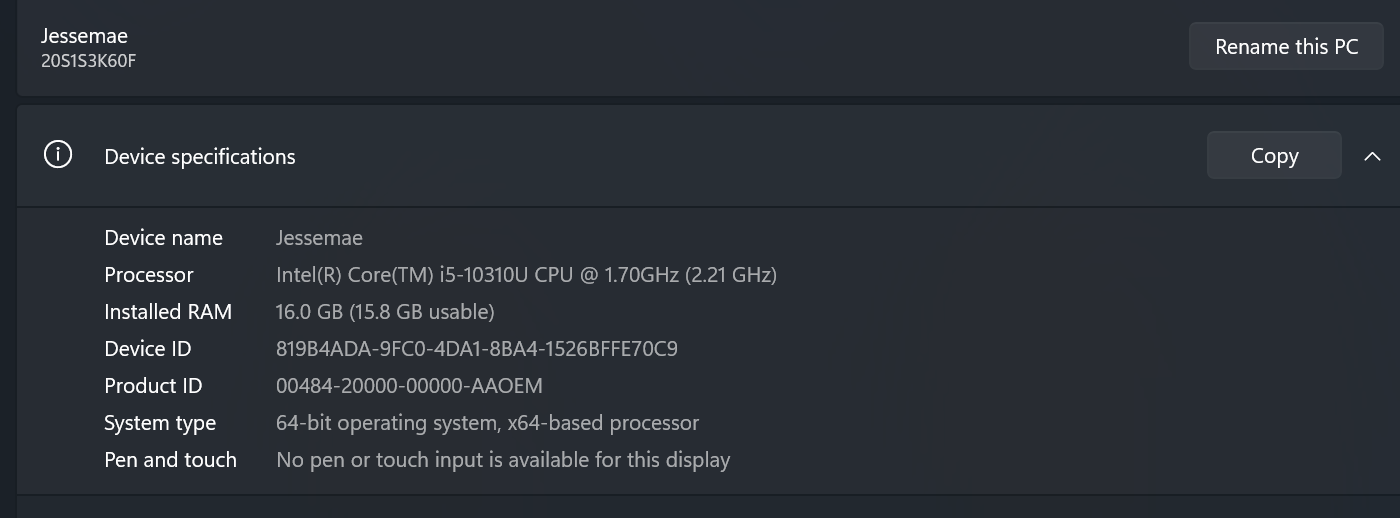Click the Rename this PC button
1400x518 pixels.
tap(1286, 46)
